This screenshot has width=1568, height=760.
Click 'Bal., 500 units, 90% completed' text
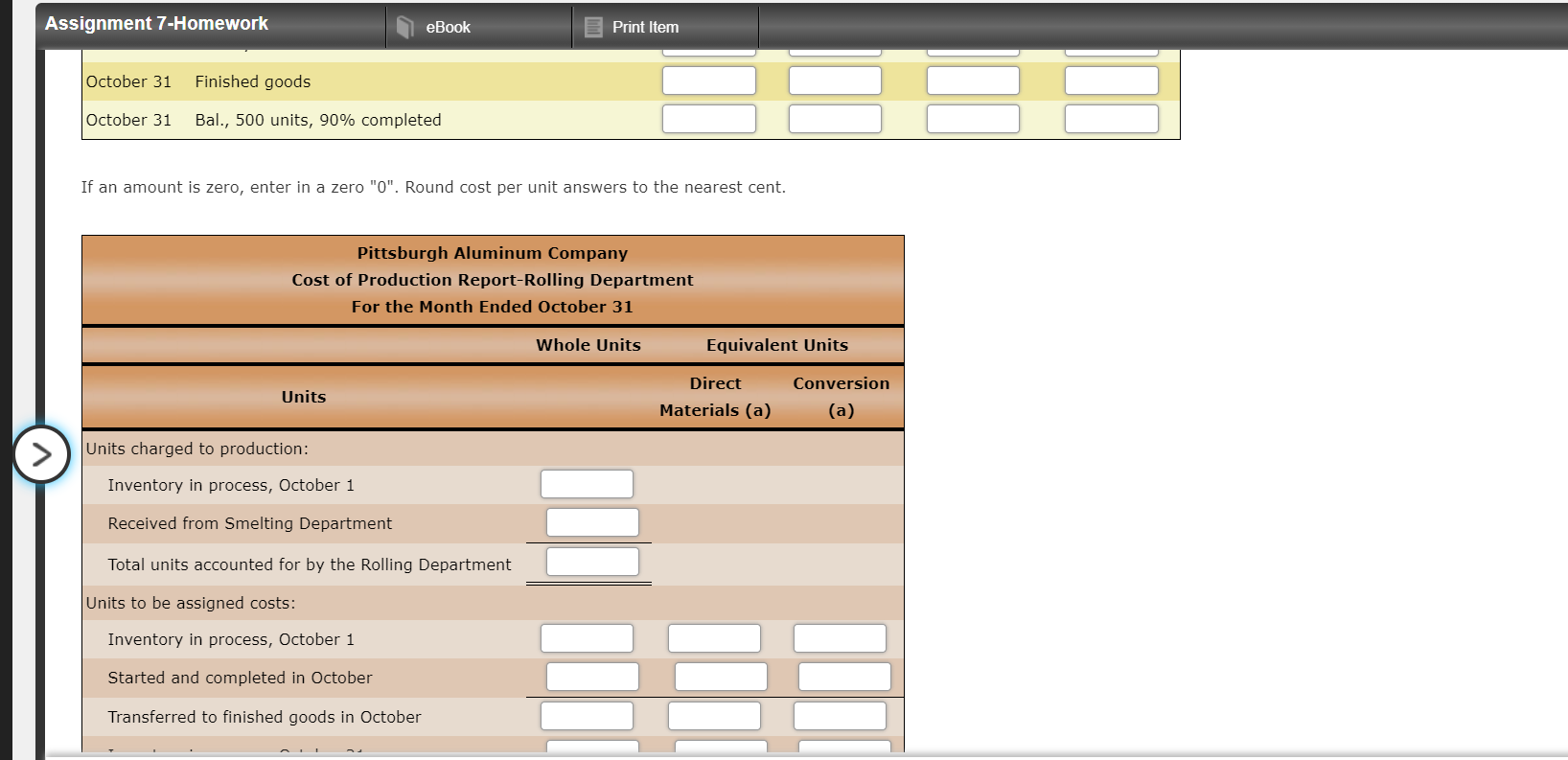tap(318, 120)
